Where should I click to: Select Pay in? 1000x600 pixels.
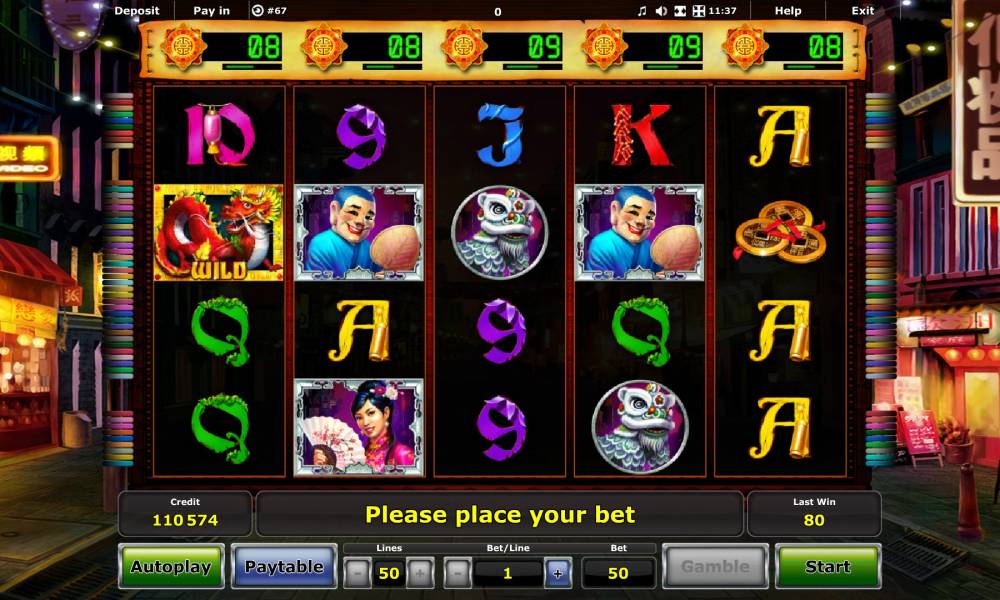[211, 11]
